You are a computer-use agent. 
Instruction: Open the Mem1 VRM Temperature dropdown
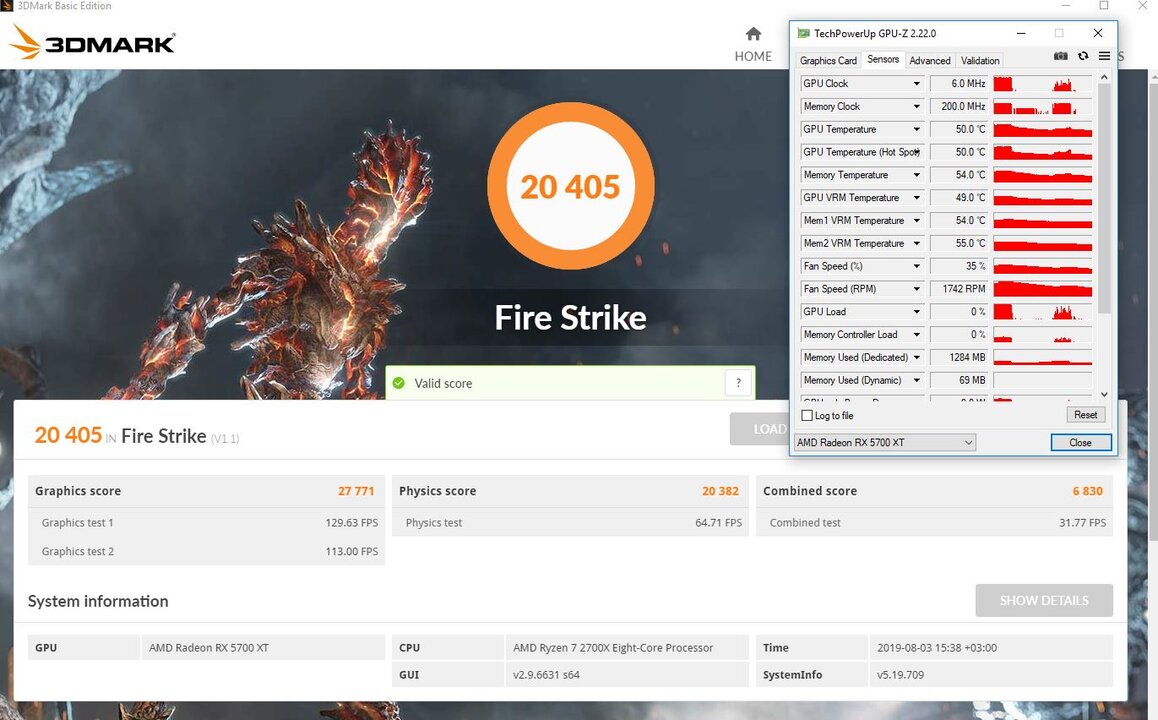917,221
